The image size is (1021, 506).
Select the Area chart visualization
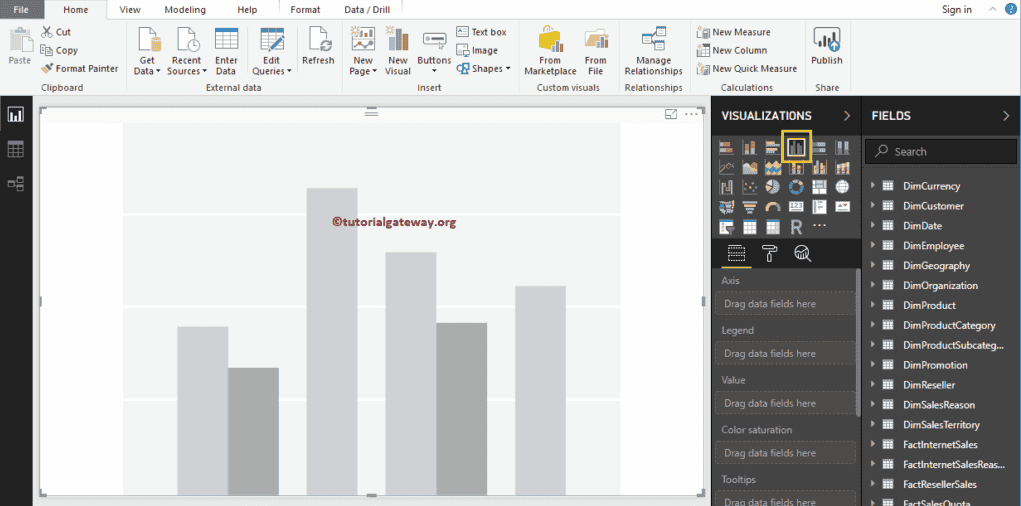749,167
